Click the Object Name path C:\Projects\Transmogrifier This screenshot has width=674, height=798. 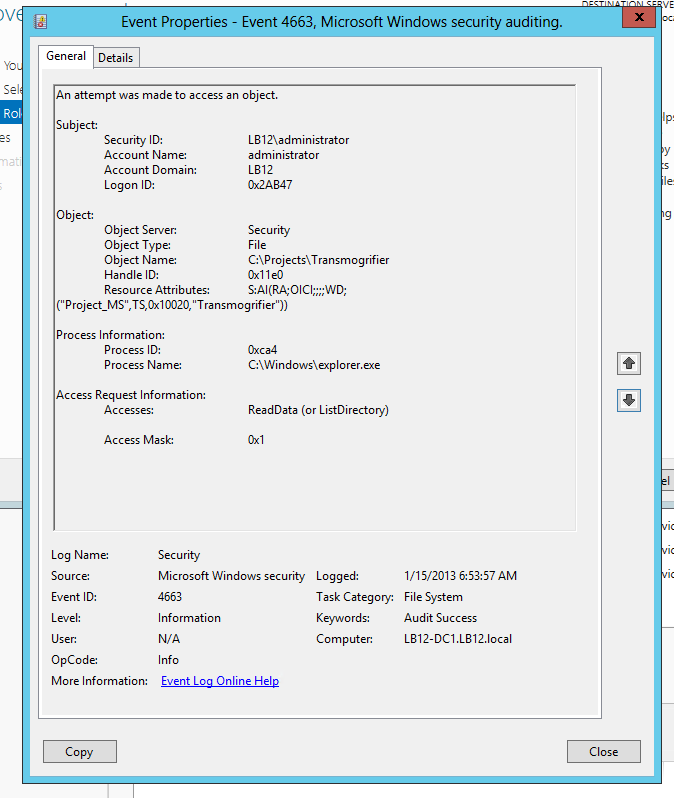(x=318, y=260)
